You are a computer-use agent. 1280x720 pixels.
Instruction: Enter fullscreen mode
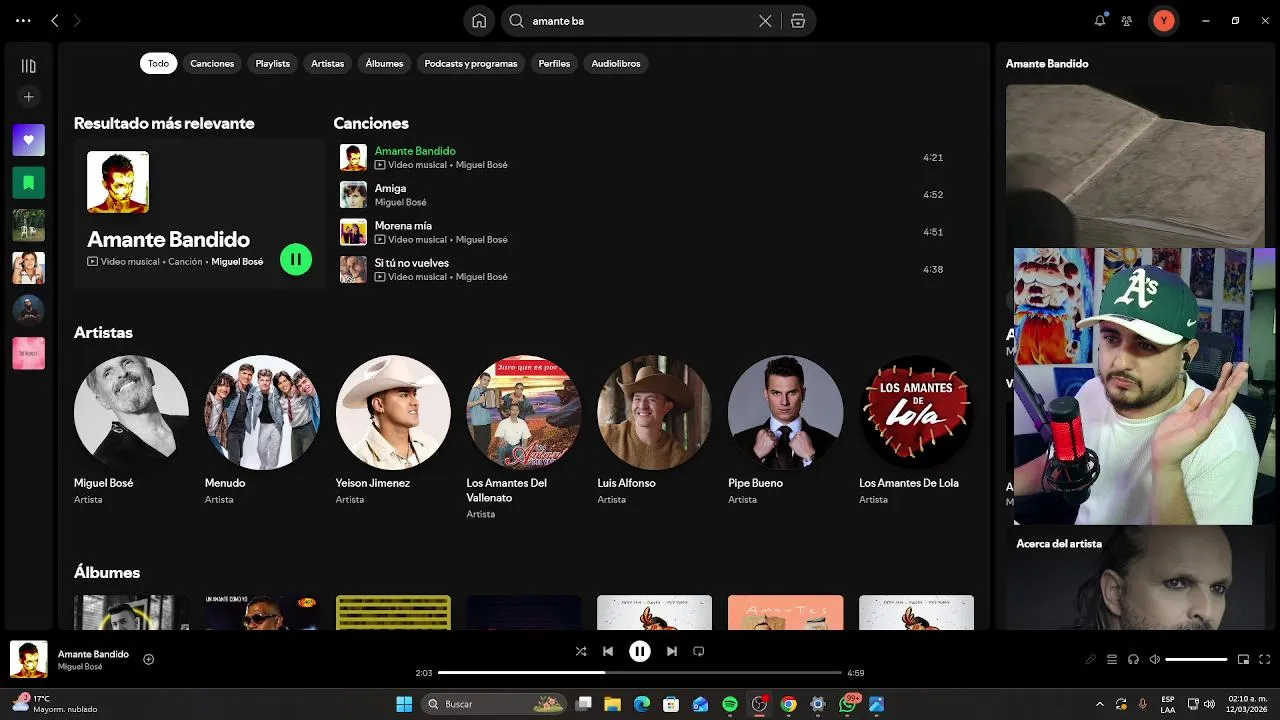pos(1264,659)
